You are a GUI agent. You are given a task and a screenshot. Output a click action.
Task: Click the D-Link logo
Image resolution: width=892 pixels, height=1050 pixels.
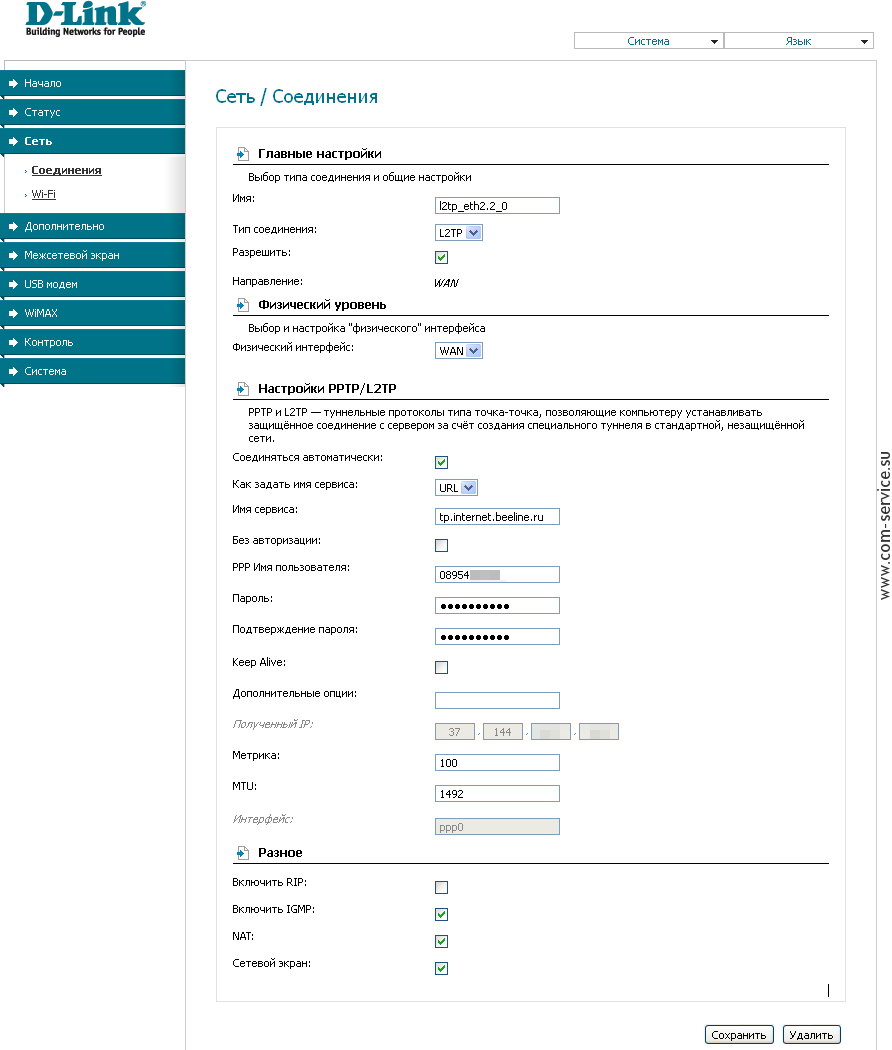tap(85, 19)
